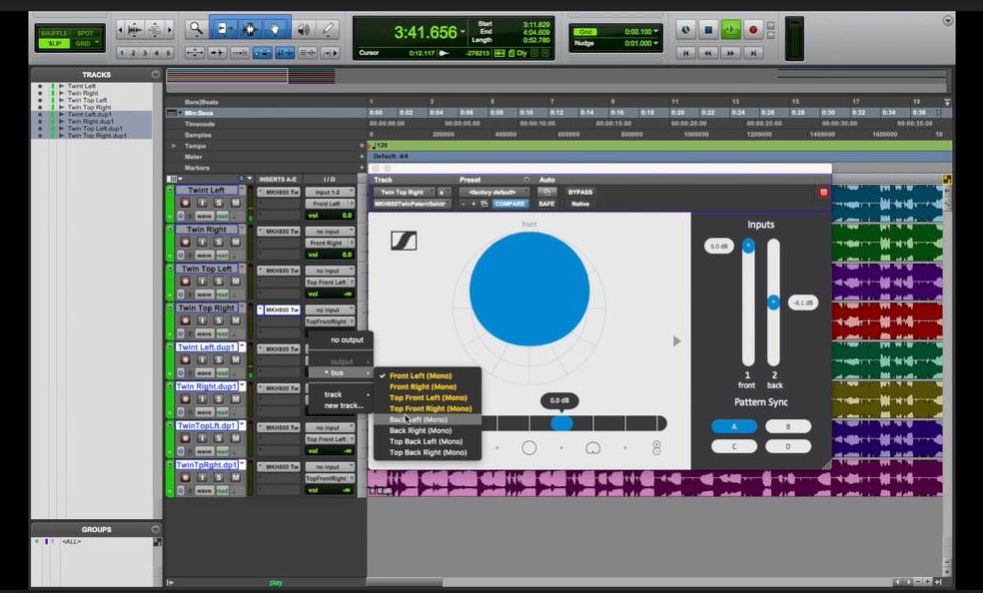Image resolution: width=983 pixels, height=593 pixels.
Task: Click the Online clock transport button
Action: pos(686,29)
